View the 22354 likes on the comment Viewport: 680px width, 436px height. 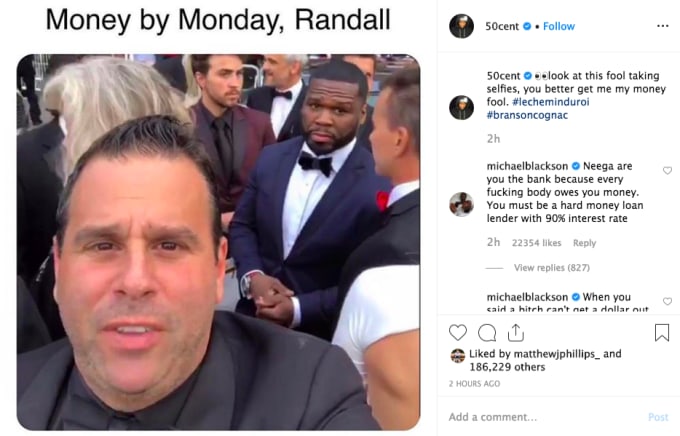pos(536,243)
